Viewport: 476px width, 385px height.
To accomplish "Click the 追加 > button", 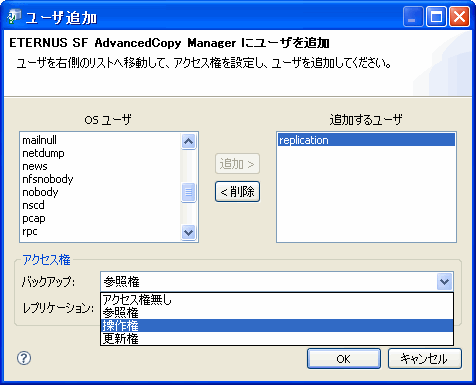I will tap(237, 164).
